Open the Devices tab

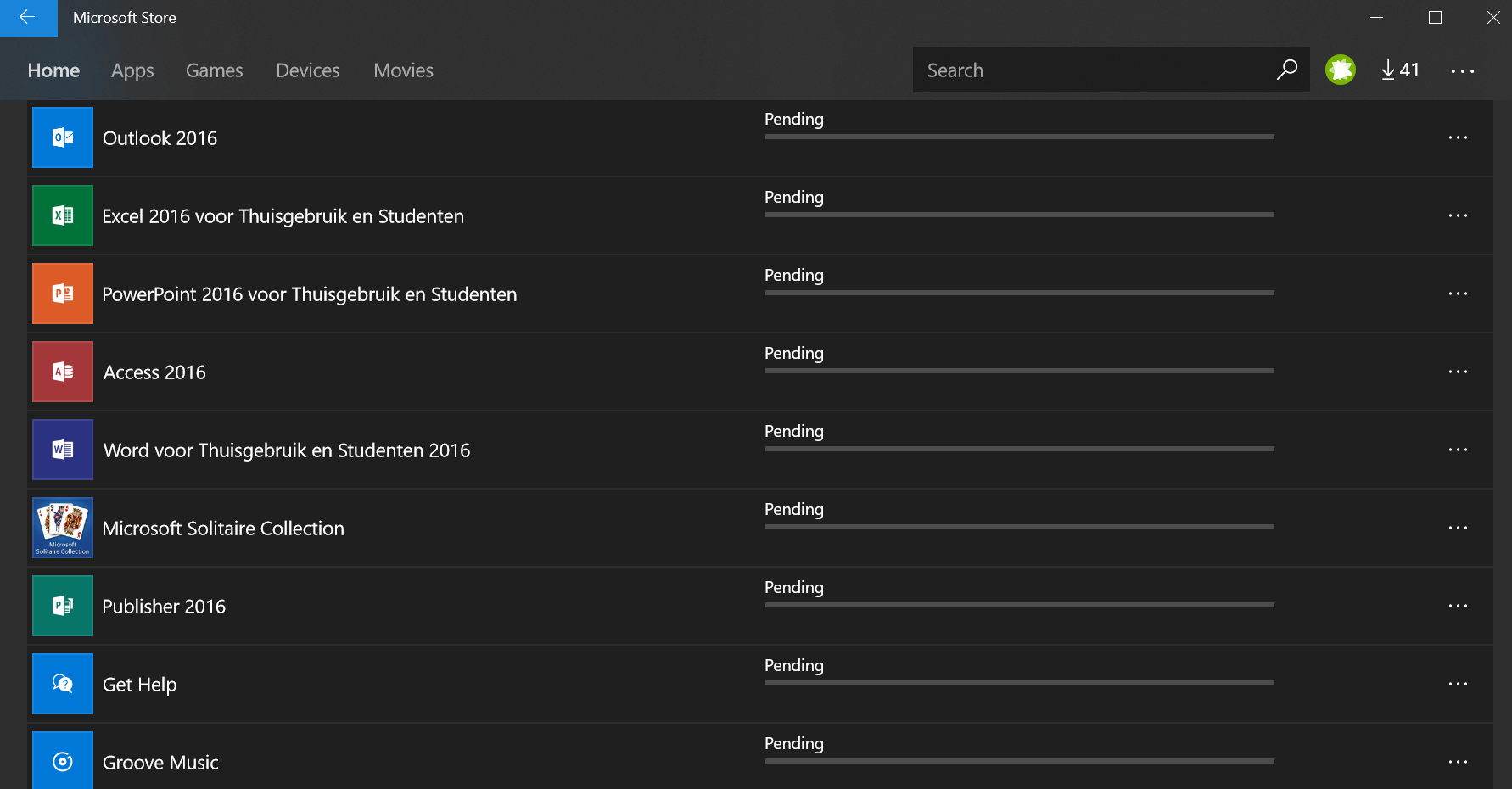[x=308, y=70]
